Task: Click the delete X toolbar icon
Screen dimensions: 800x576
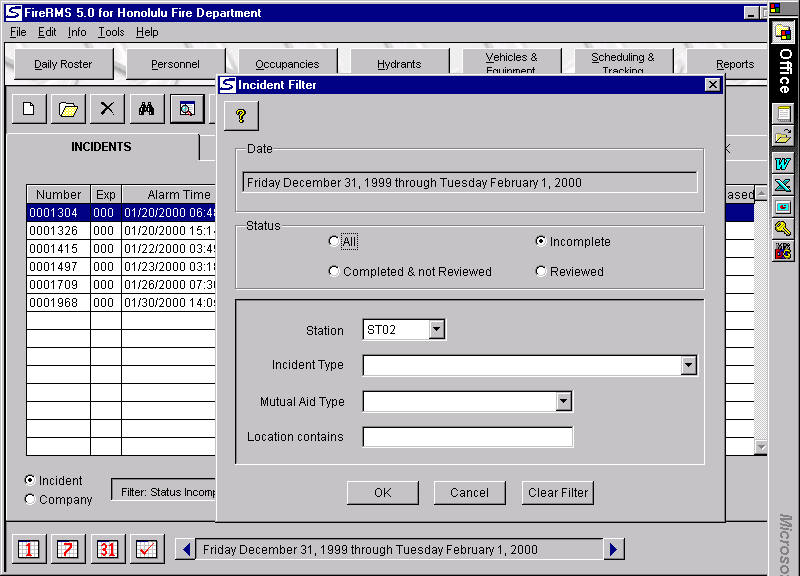Action: pos(107,109)
